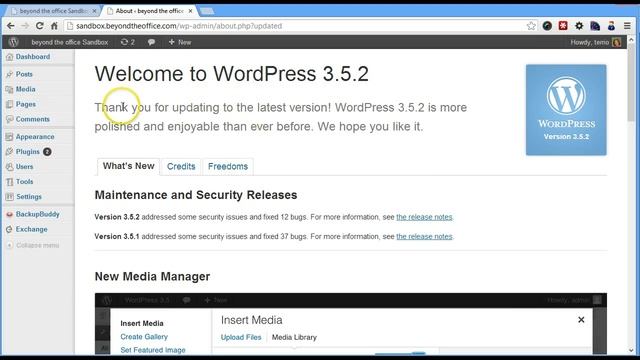Click the scrollbar down arrow
640x360 pixels.
(631, 351)
